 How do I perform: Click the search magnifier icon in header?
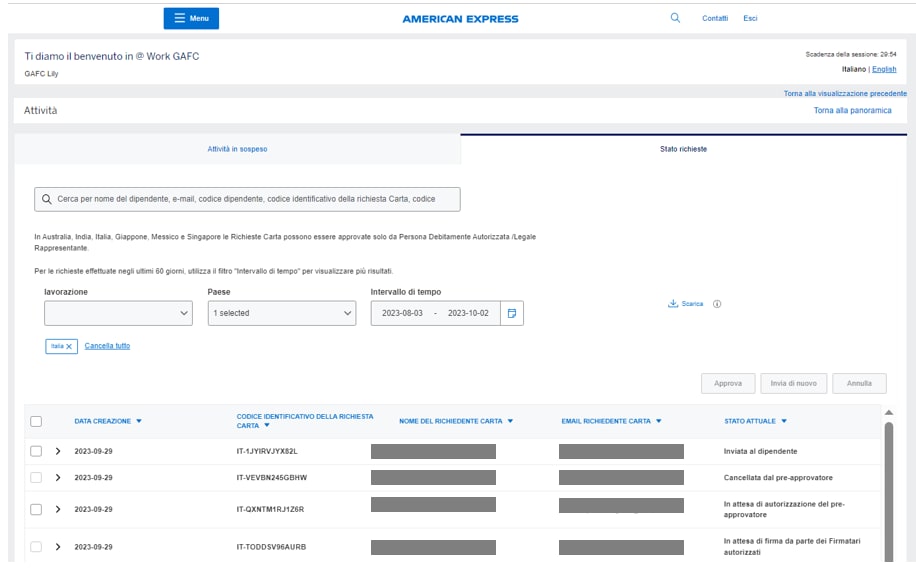[x=675, y=18]
